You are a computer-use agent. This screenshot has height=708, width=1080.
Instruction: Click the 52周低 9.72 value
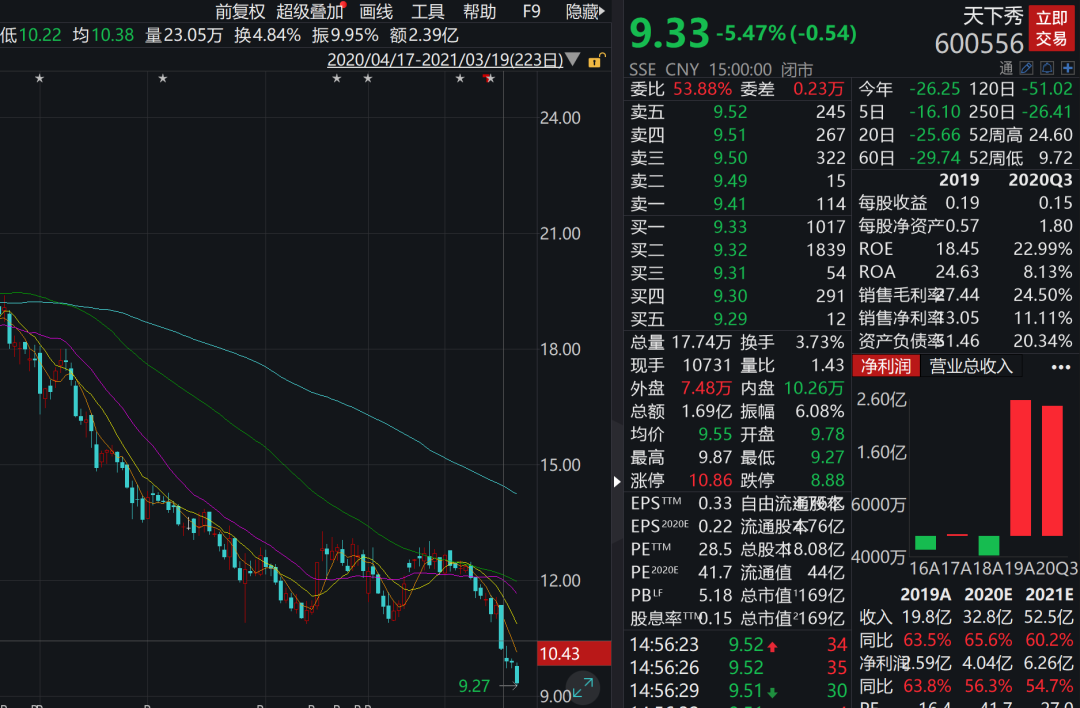(1055, 158)
